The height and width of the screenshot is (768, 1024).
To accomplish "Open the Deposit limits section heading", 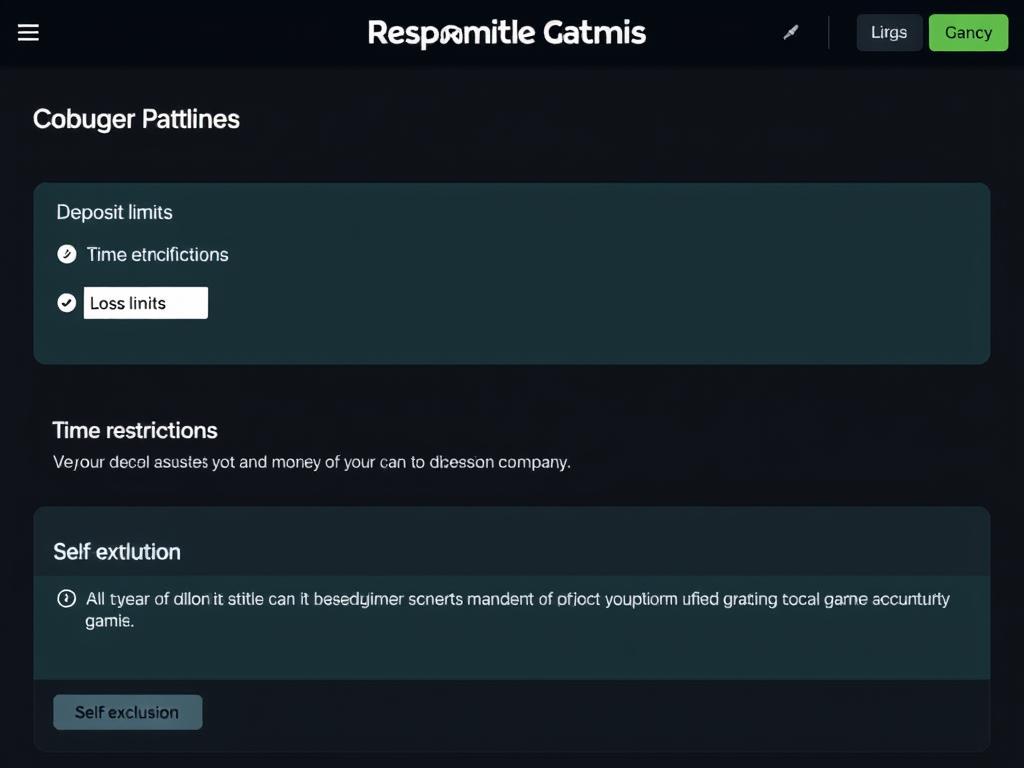I will click(x=114, y=212).
